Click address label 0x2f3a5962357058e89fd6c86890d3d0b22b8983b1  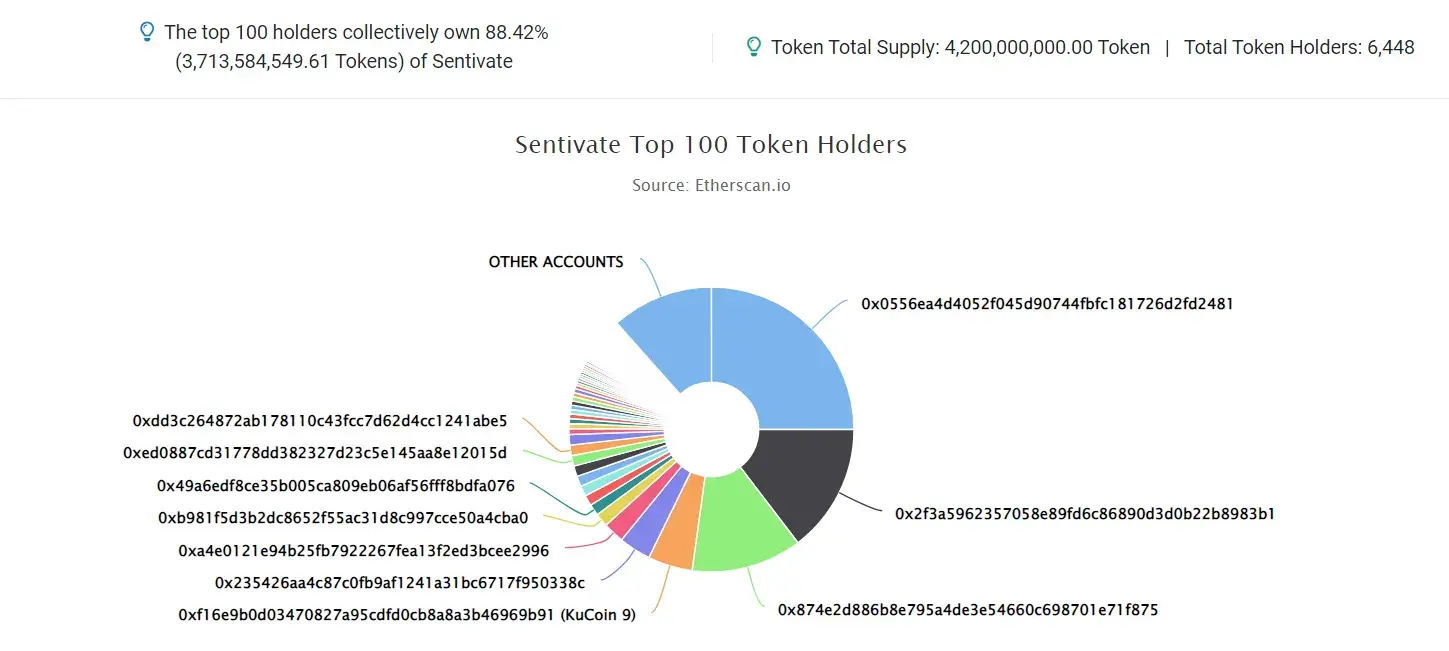[1085, 514]
